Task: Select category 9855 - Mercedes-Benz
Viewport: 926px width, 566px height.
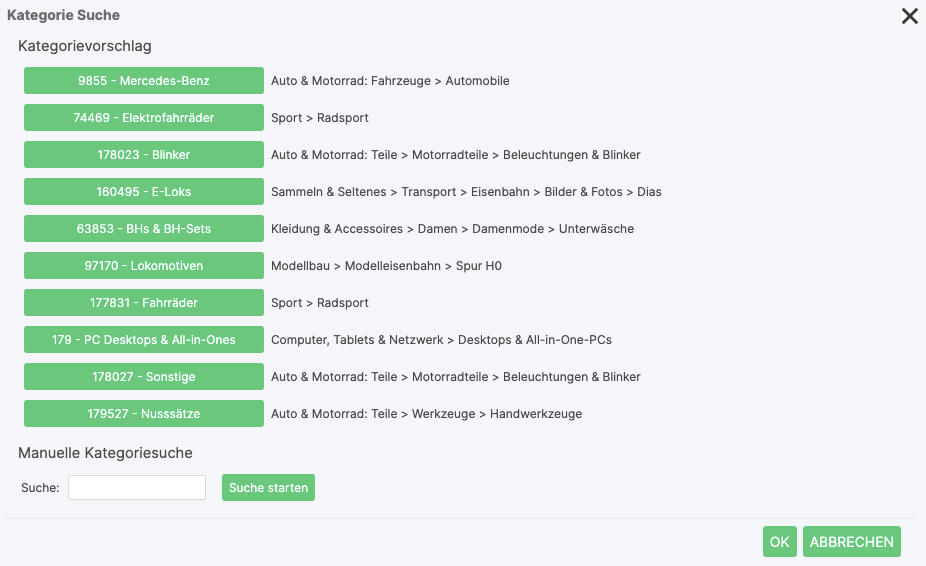Action: click(144, 81)
